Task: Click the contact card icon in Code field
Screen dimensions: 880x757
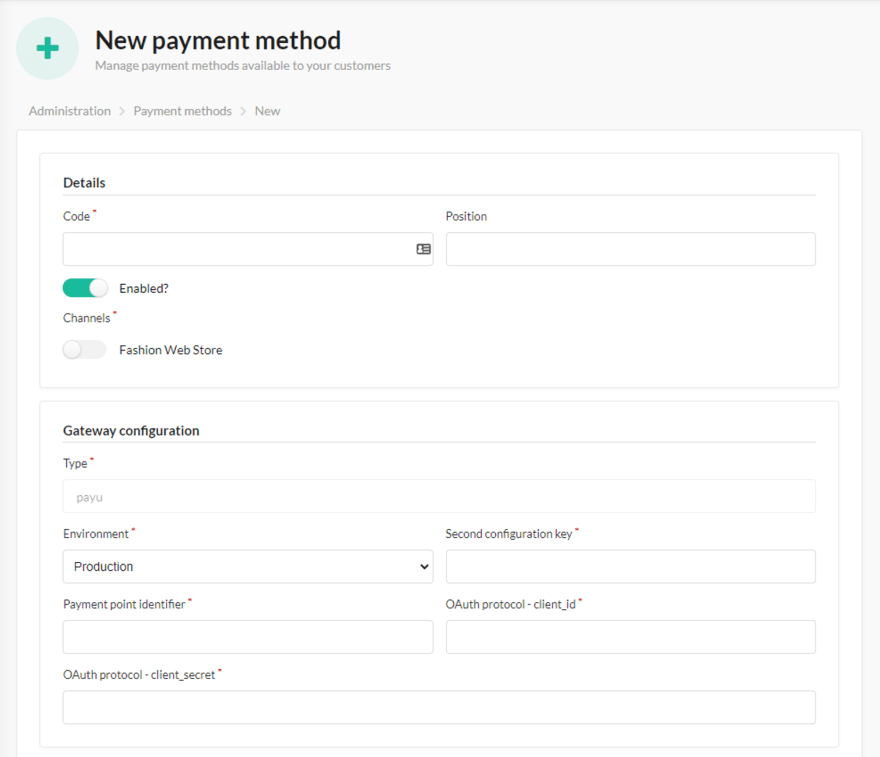Action: 423,249
